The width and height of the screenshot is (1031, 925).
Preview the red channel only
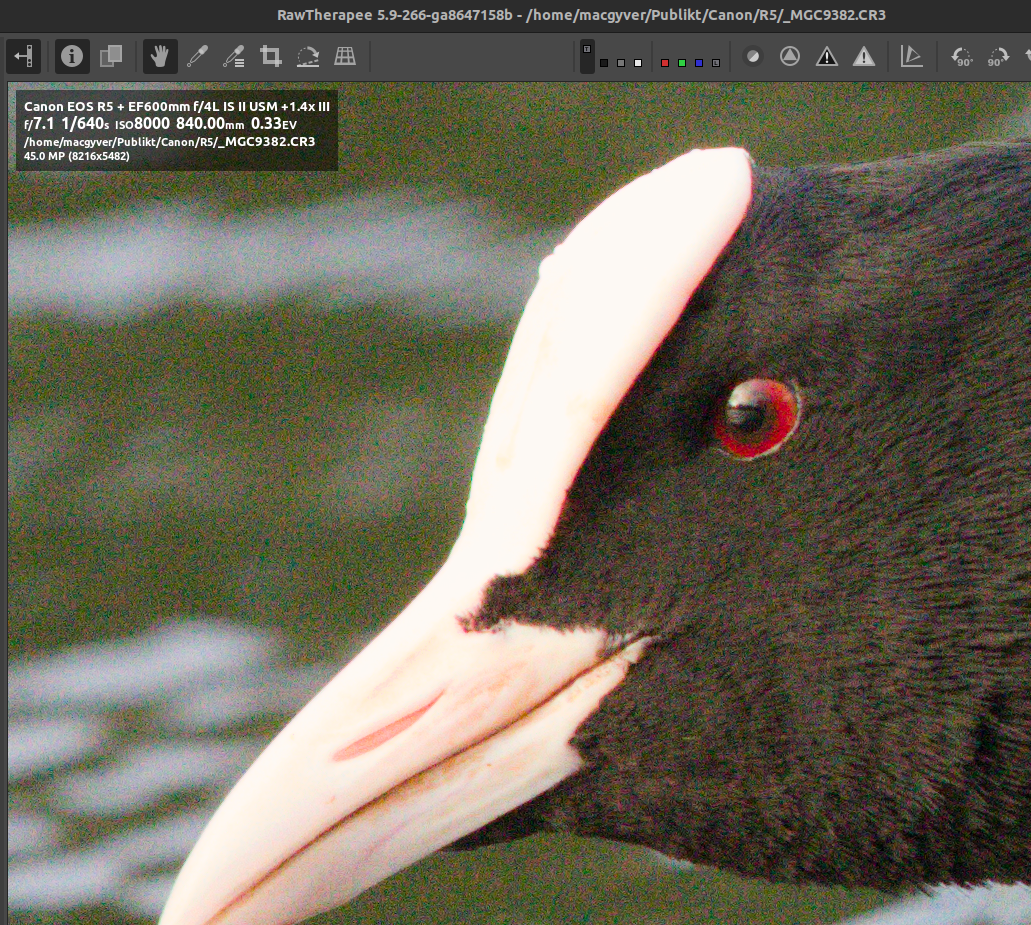664,63
